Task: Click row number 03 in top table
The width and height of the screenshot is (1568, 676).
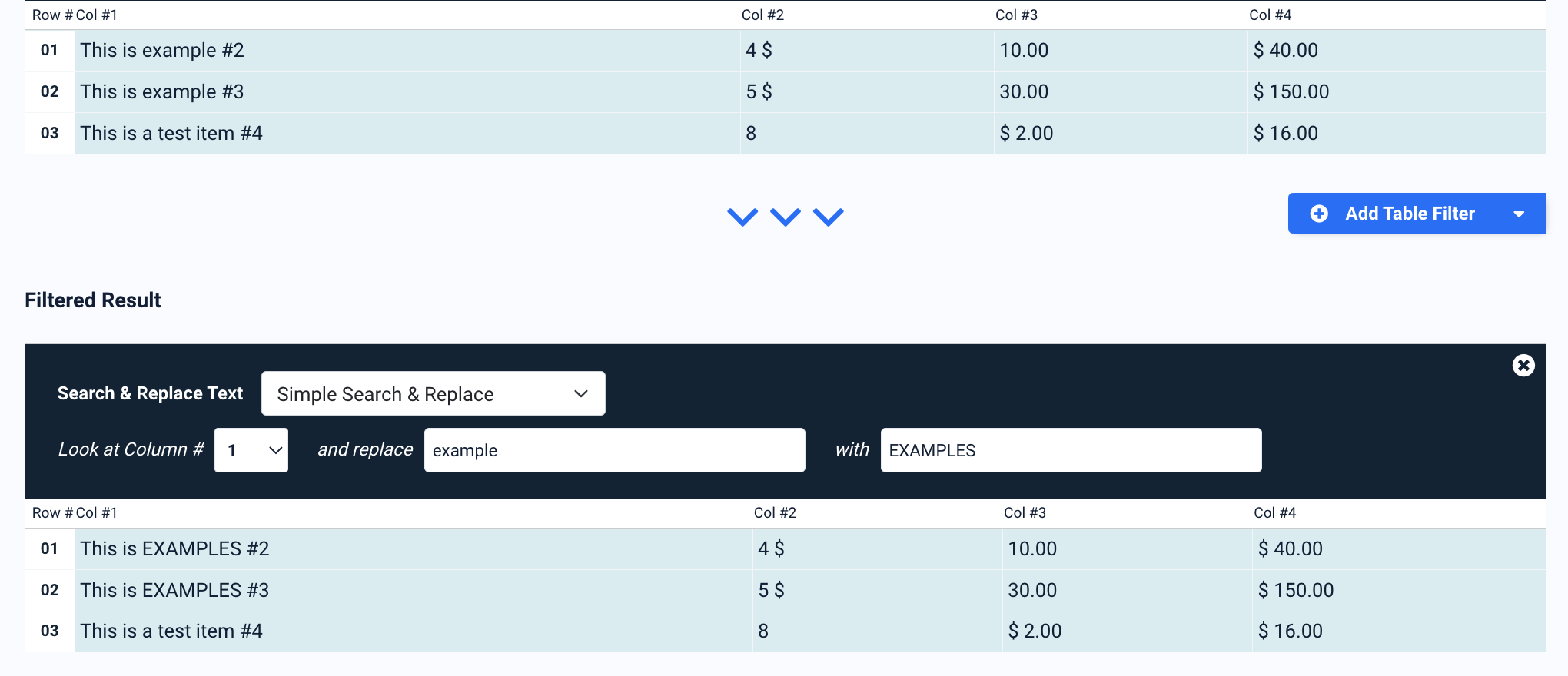Action: tap(50, 133)
